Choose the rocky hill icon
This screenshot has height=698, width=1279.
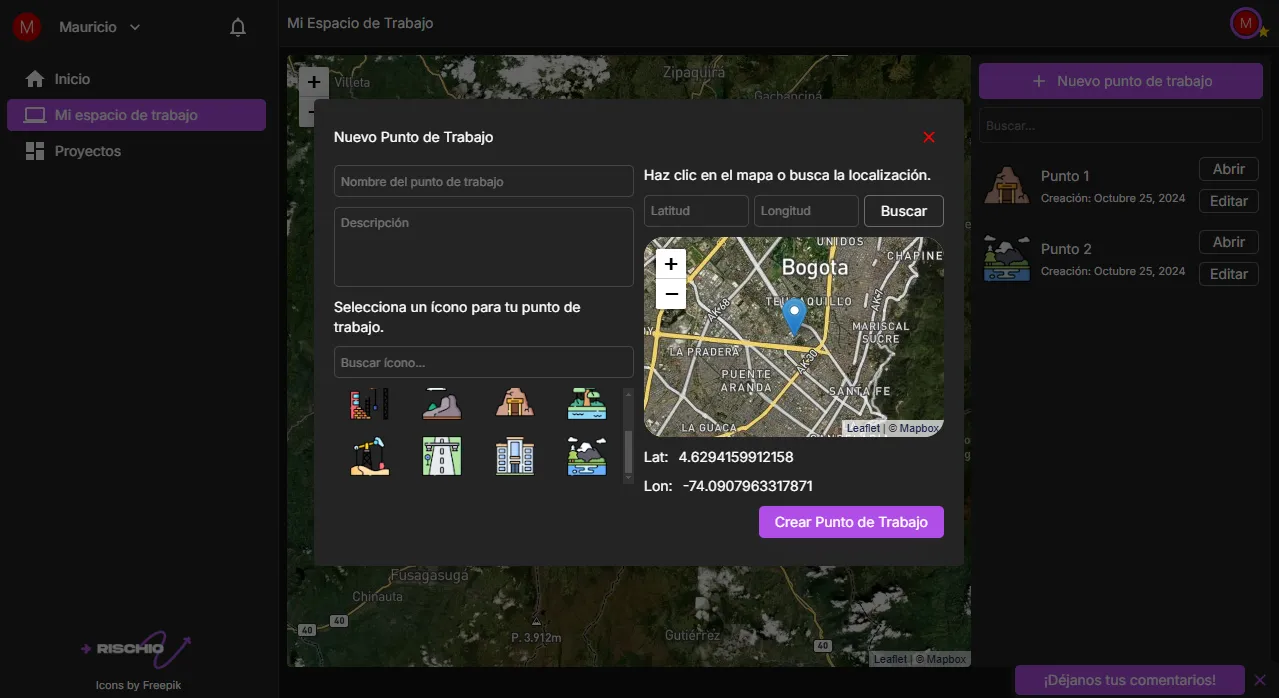[441, 403]
